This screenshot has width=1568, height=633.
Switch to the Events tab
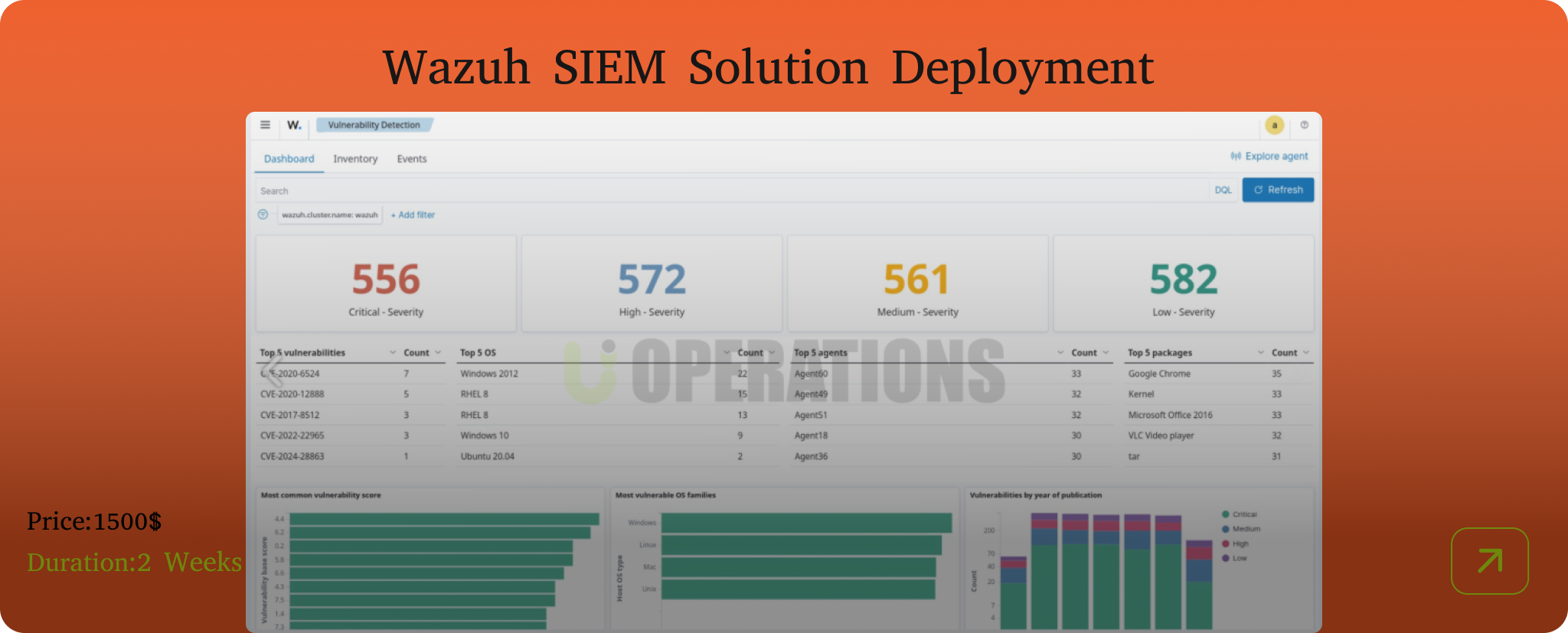click(411, 158)
